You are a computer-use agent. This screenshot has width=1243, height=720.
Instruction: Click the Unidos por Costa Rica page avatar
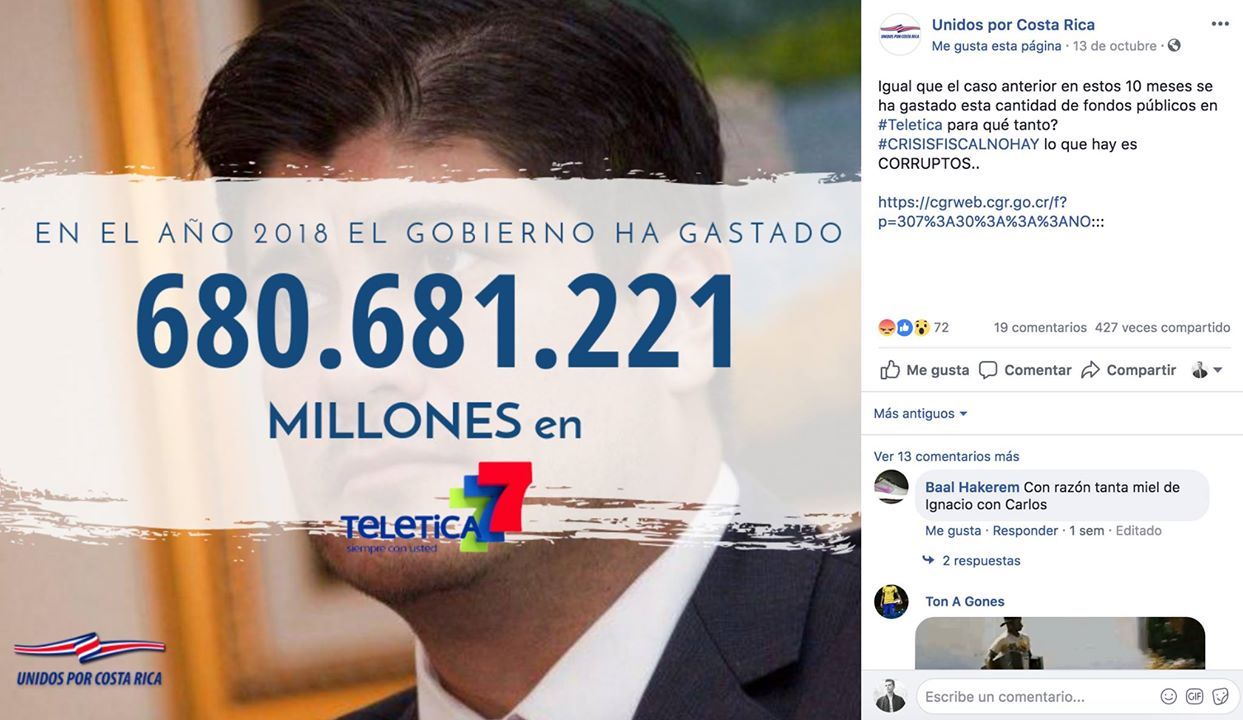click(899, 34)
